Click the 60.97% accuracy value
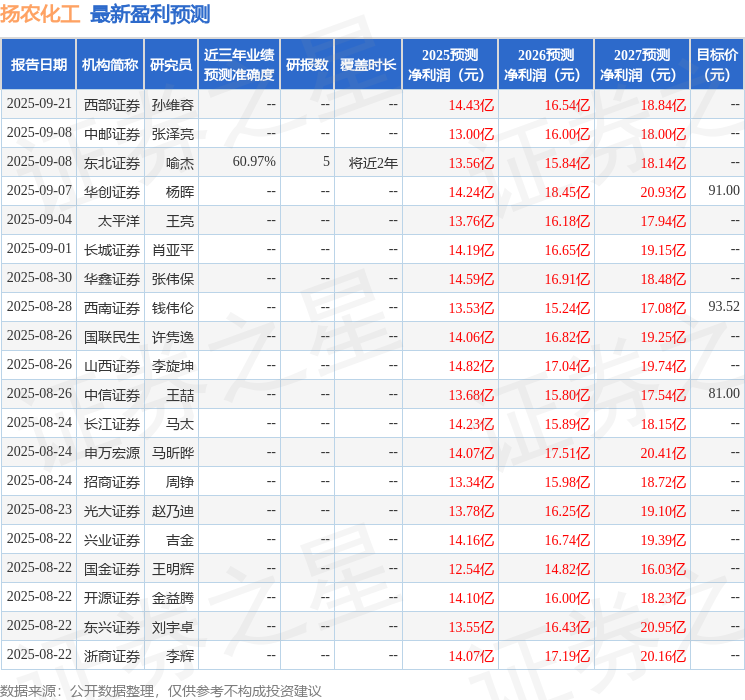 point(254,162)
